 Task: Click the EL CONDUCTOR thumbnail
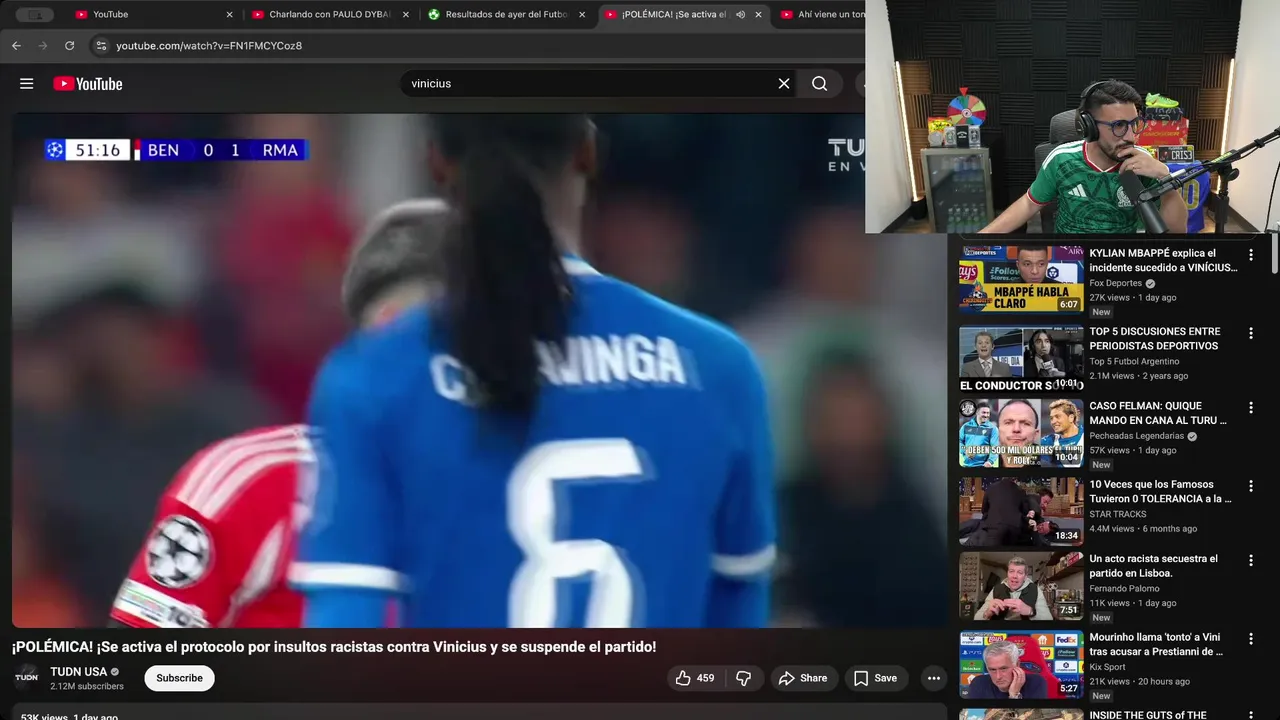1021,357
